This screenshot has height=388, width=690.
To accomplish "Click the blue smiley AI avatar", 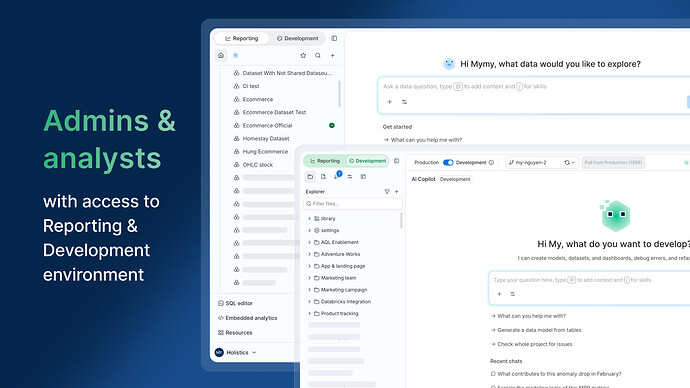I will [449, 64].
